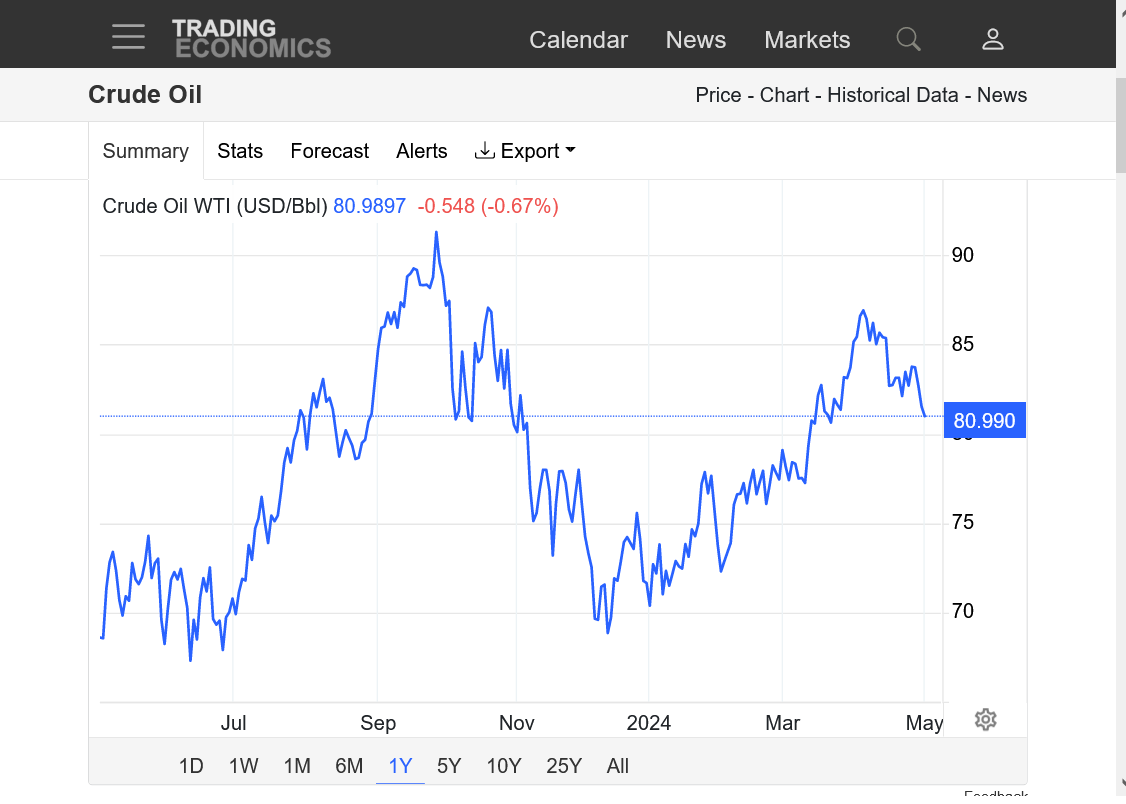
Task: Click the 2024 label on chart axis
Action: pyautogui.click(x=648, y=723)
